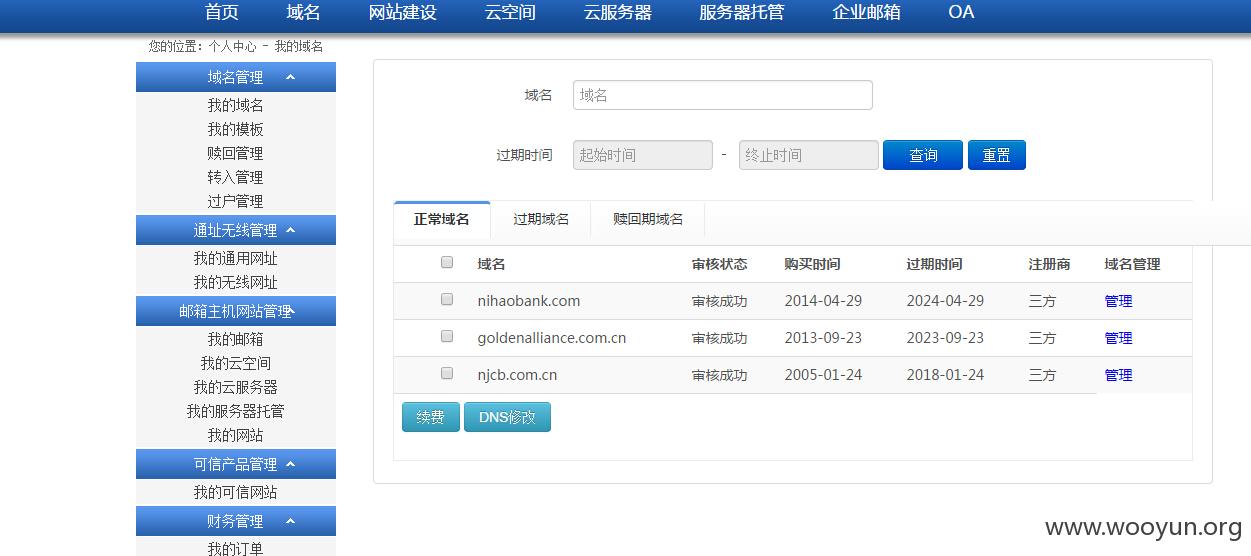
Task: Click 管理 for nihaobank.com
Action: [x=1118, y=301]
